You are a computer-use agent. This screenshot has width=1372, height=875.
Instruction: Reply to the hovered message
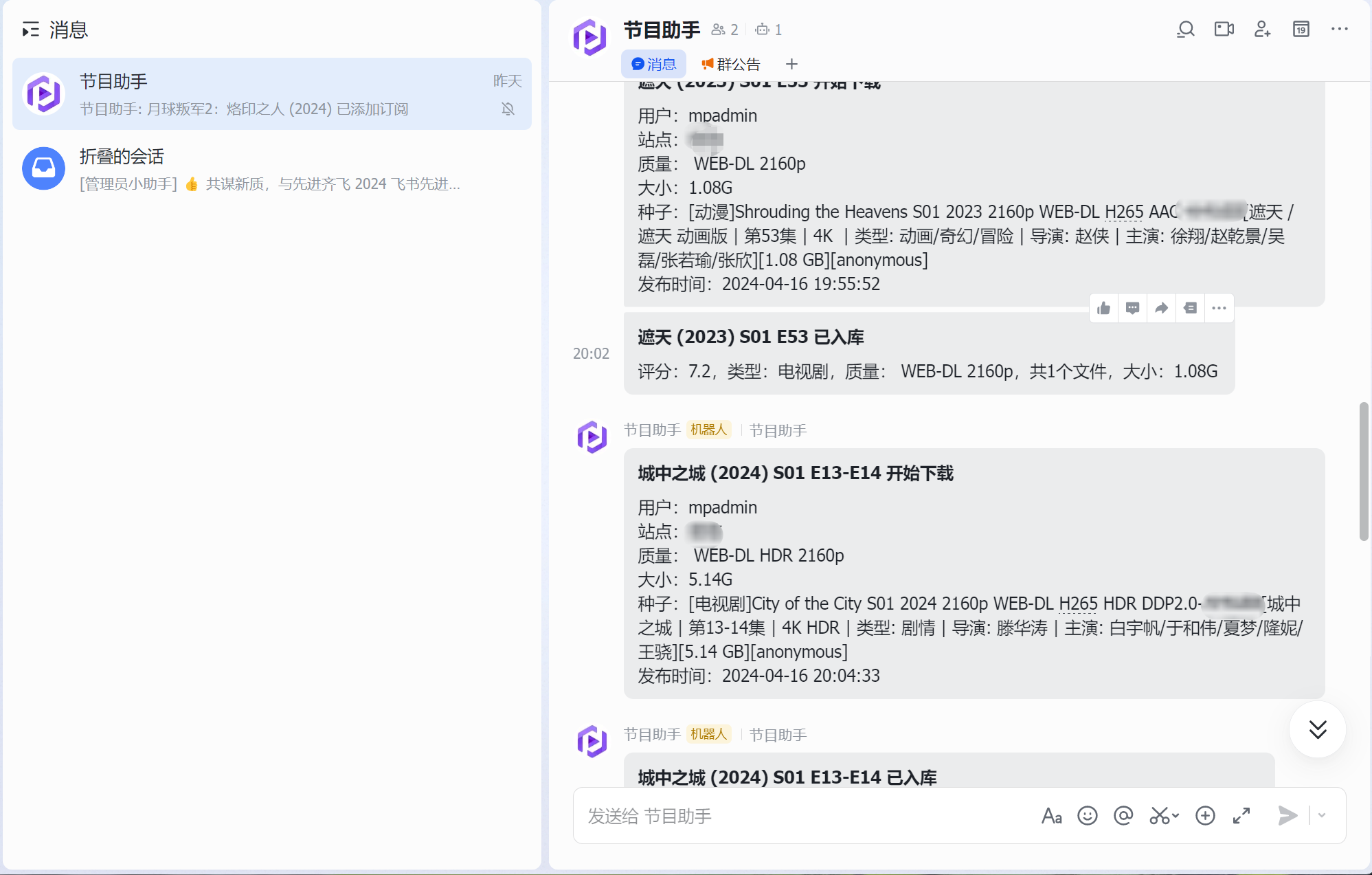1133,308
